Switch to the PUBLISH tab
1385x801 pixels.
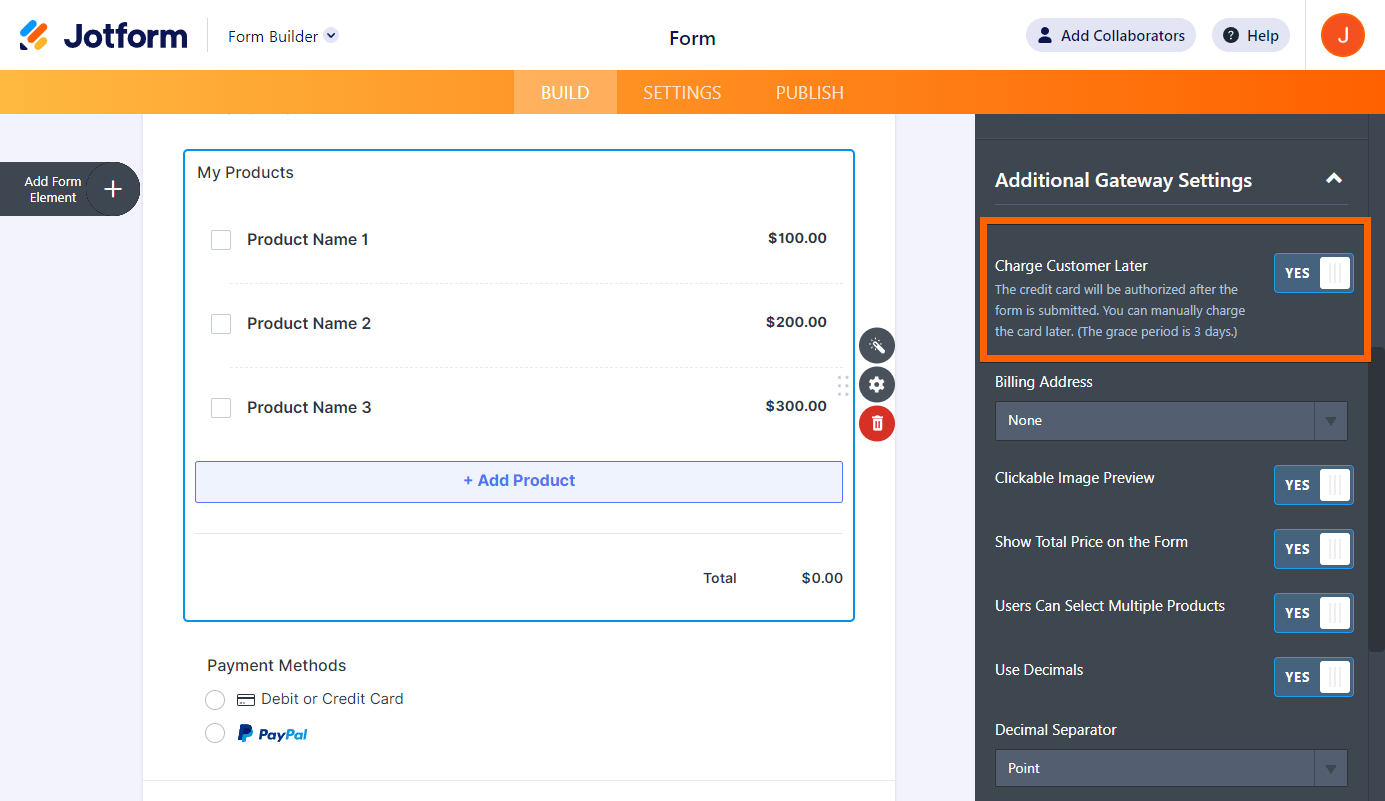[810, 92]
